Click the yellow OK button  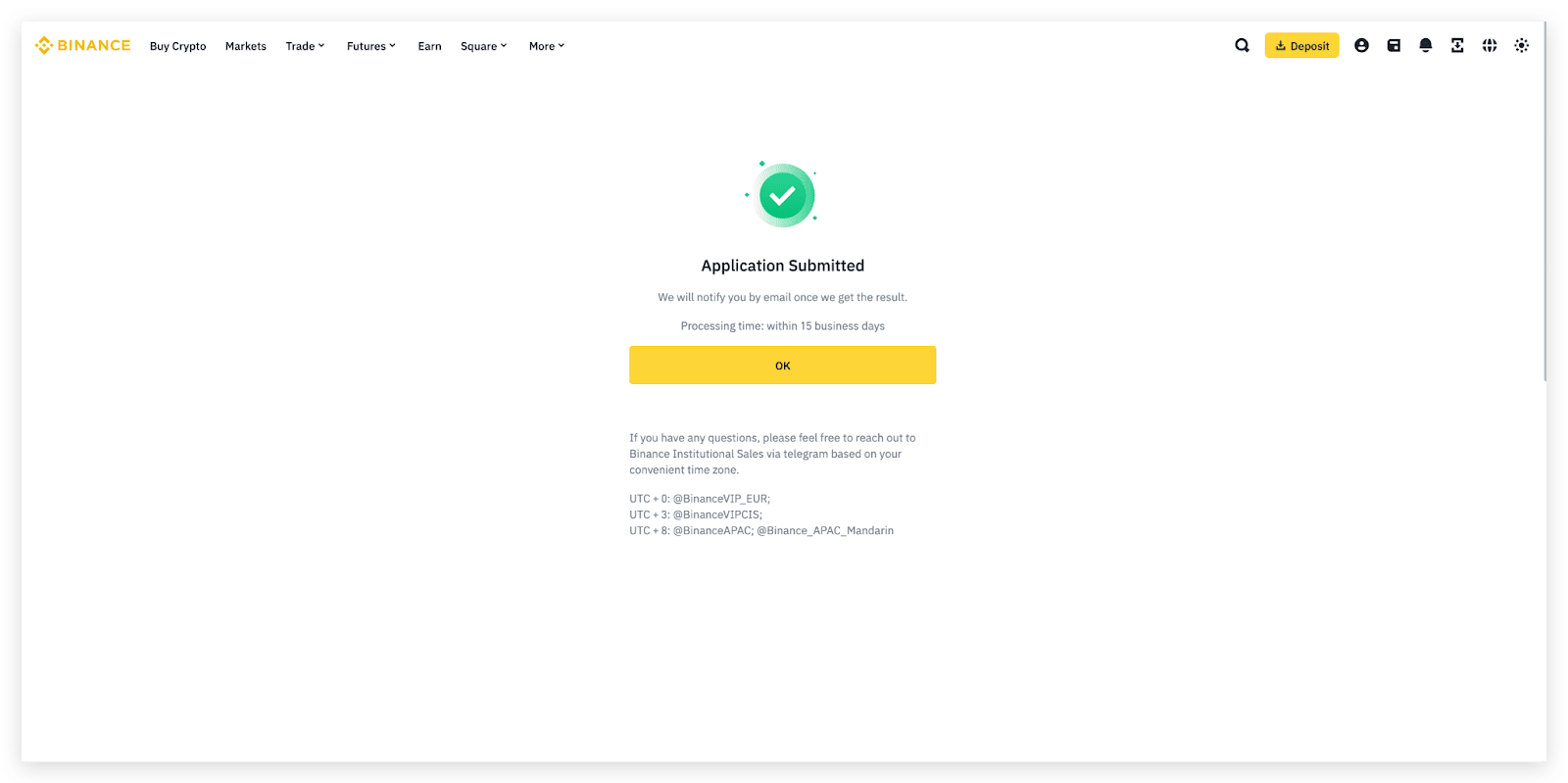click(782, 365)
